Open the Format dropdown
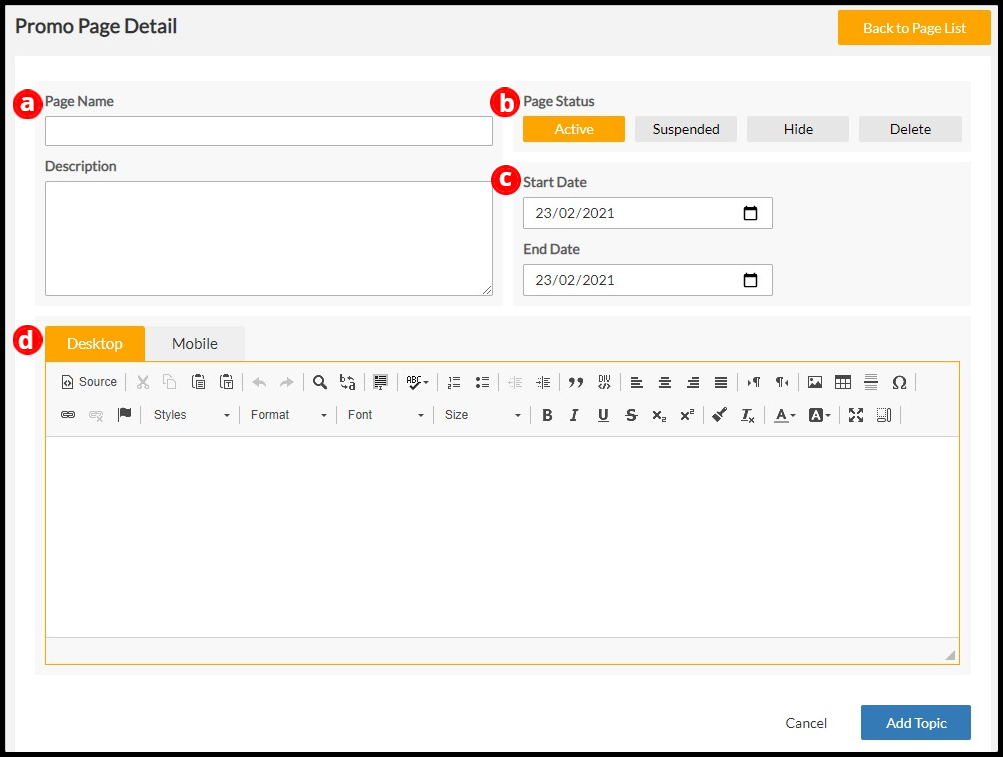1003x757 pixels. [288, 415]
